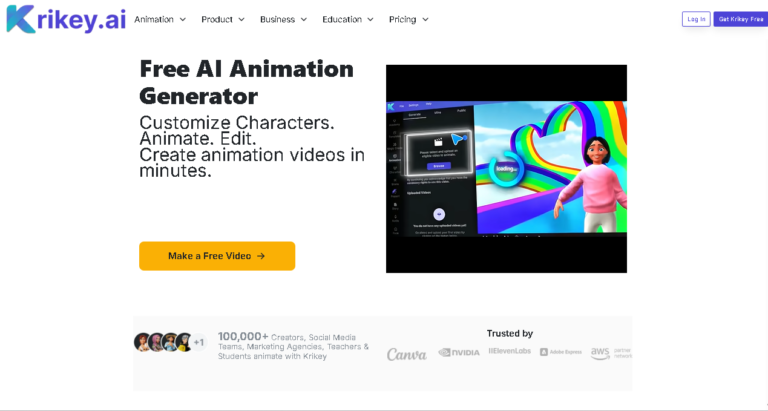Image resolution: width=768 pixels, height=411 pixels.
Task: Click the ElevenLabs logo
Action: tap(509, 351)
